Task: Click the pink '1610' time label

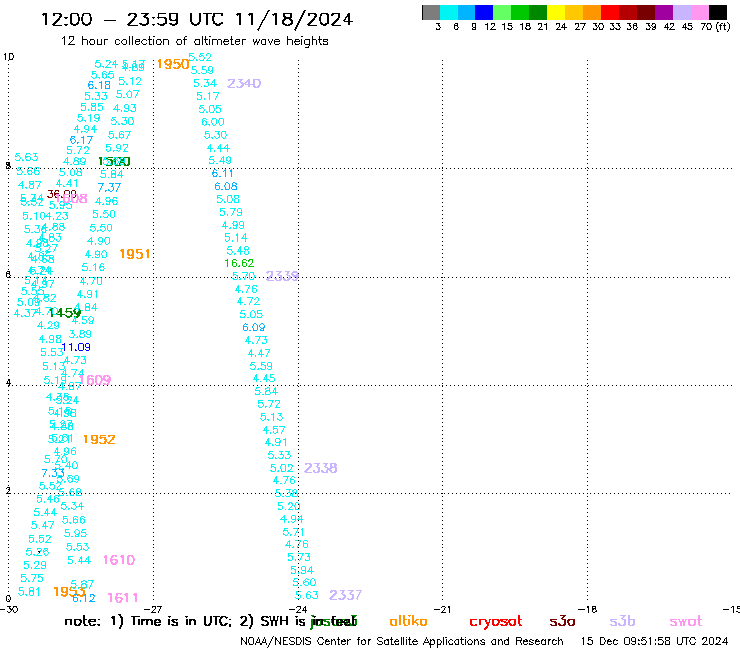Action: [x=119, y=560]
